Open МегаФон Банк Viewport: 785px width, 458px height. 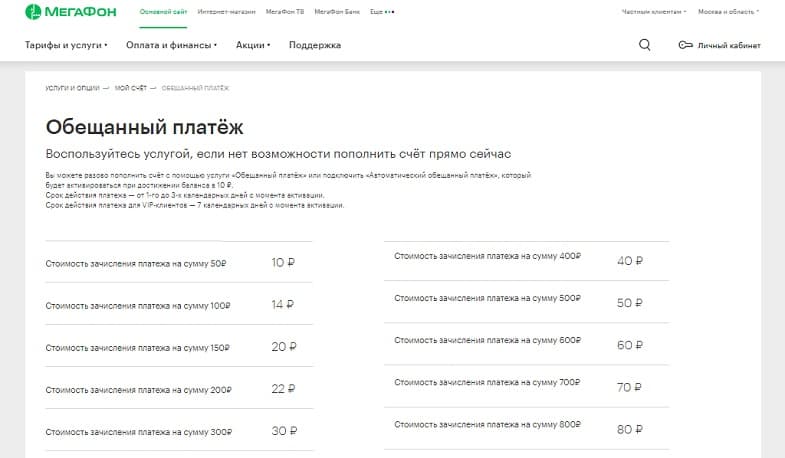pos(337,12)
